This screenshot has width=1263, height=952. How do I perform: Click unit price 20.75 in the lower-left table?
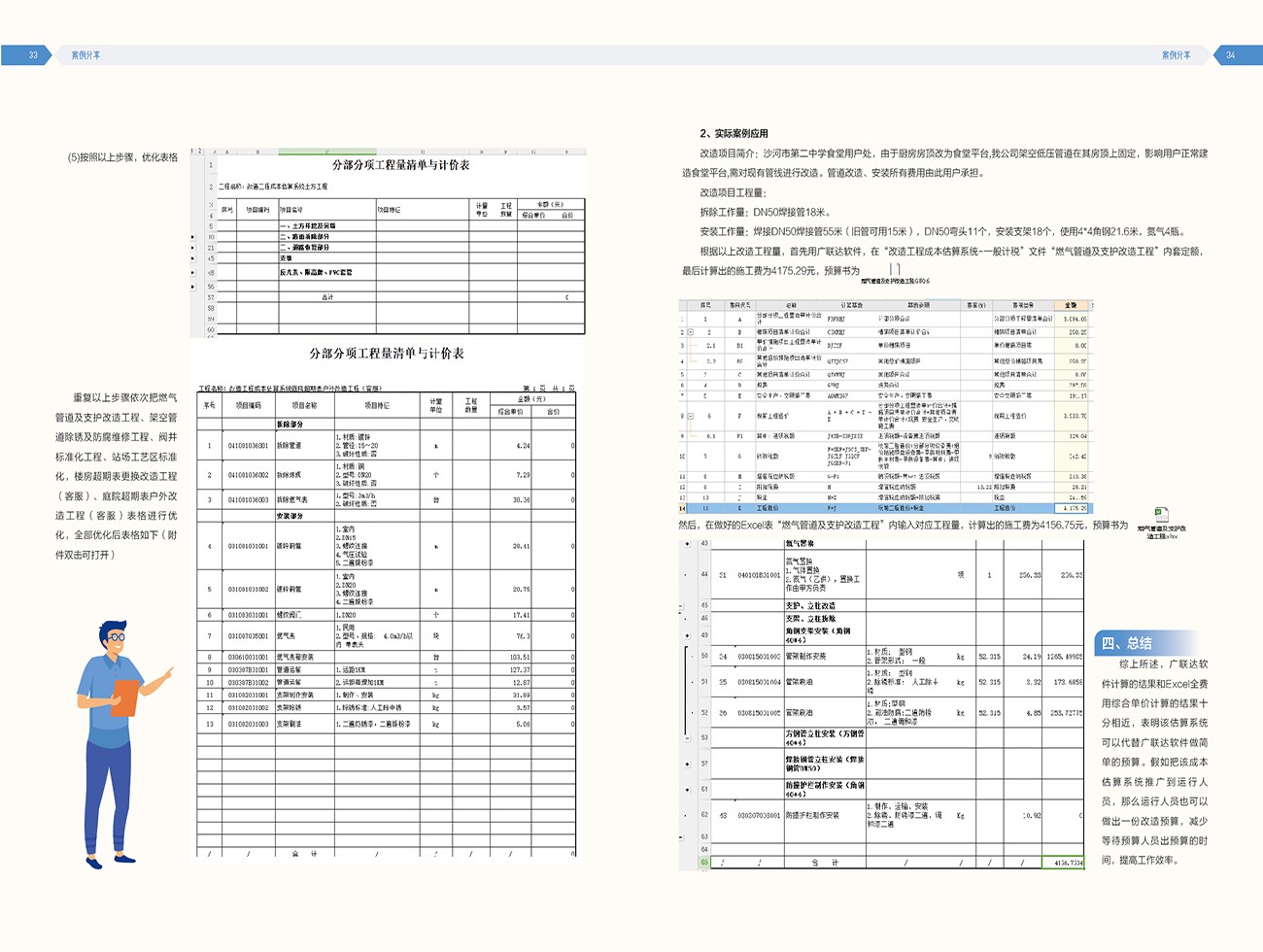click(x=521, y=589)
